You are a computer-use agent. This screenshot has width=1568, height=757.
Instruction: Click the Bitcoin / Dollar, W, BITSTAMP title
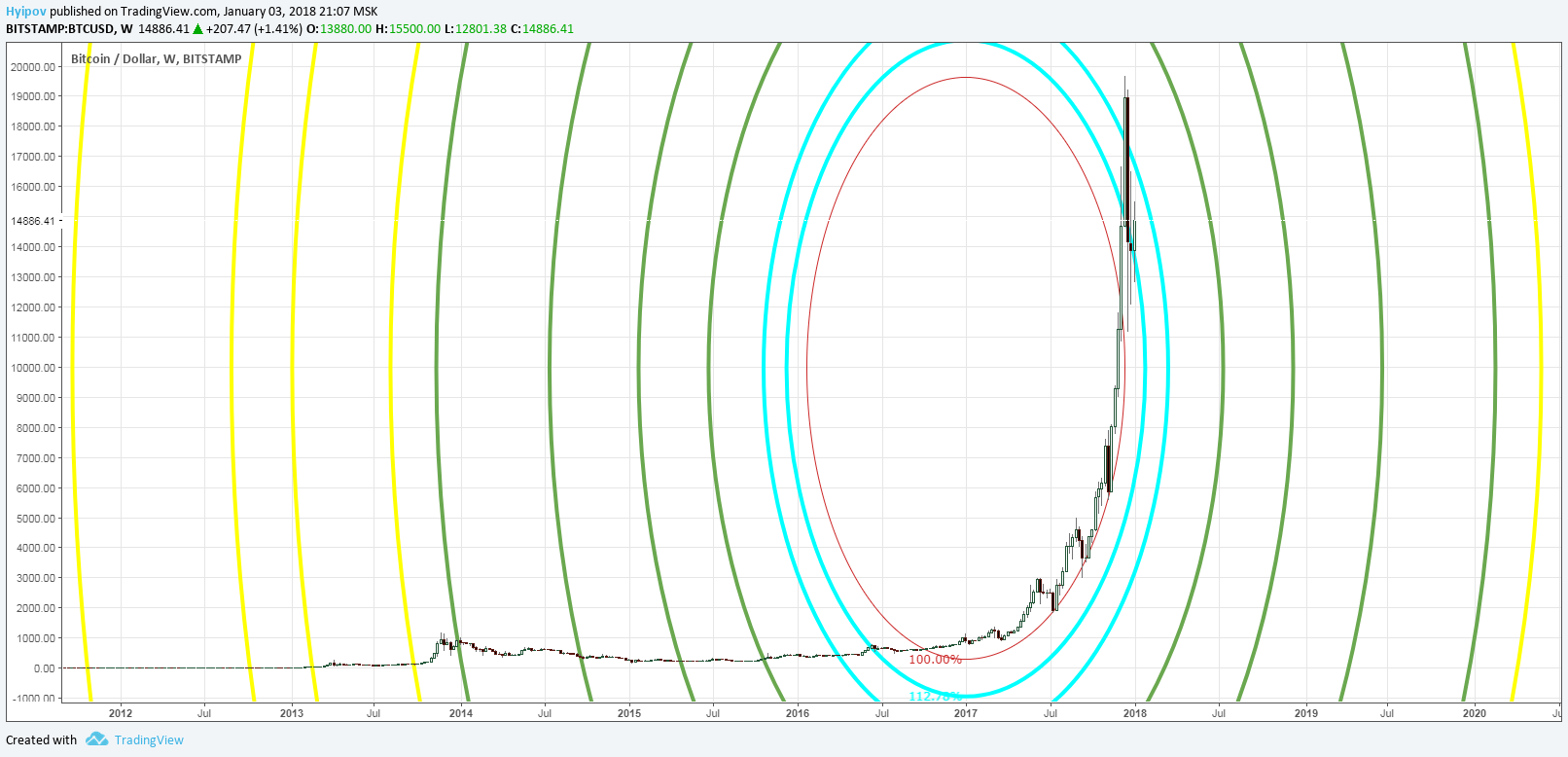coord(157,58)
